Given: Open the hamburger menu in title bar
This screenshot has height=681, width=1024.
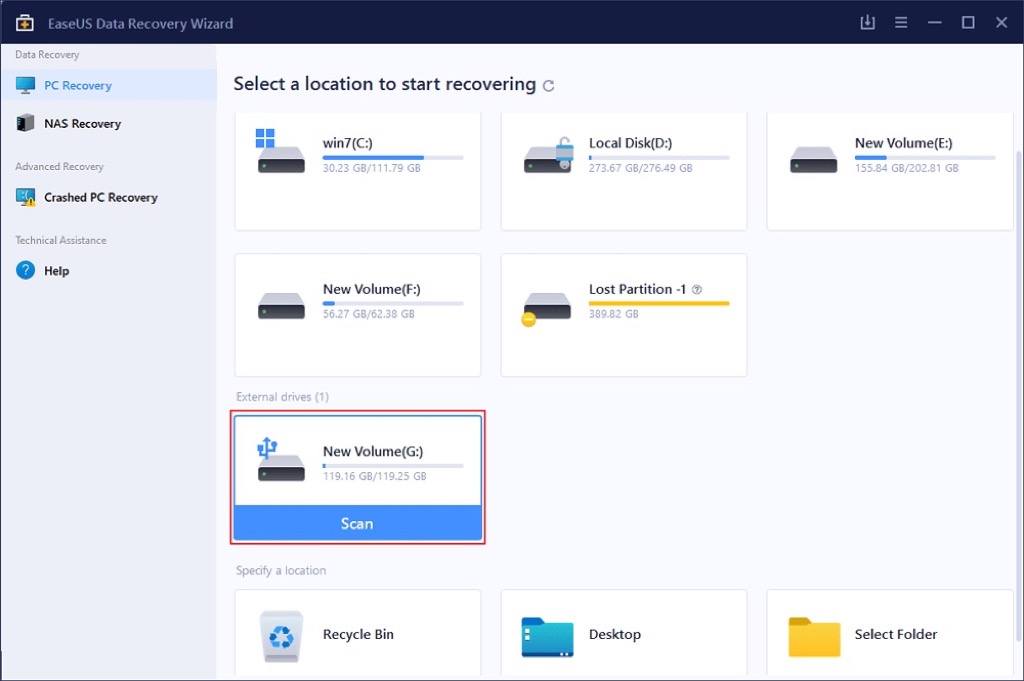Looking at the screenshot, I should pos(901,22).
